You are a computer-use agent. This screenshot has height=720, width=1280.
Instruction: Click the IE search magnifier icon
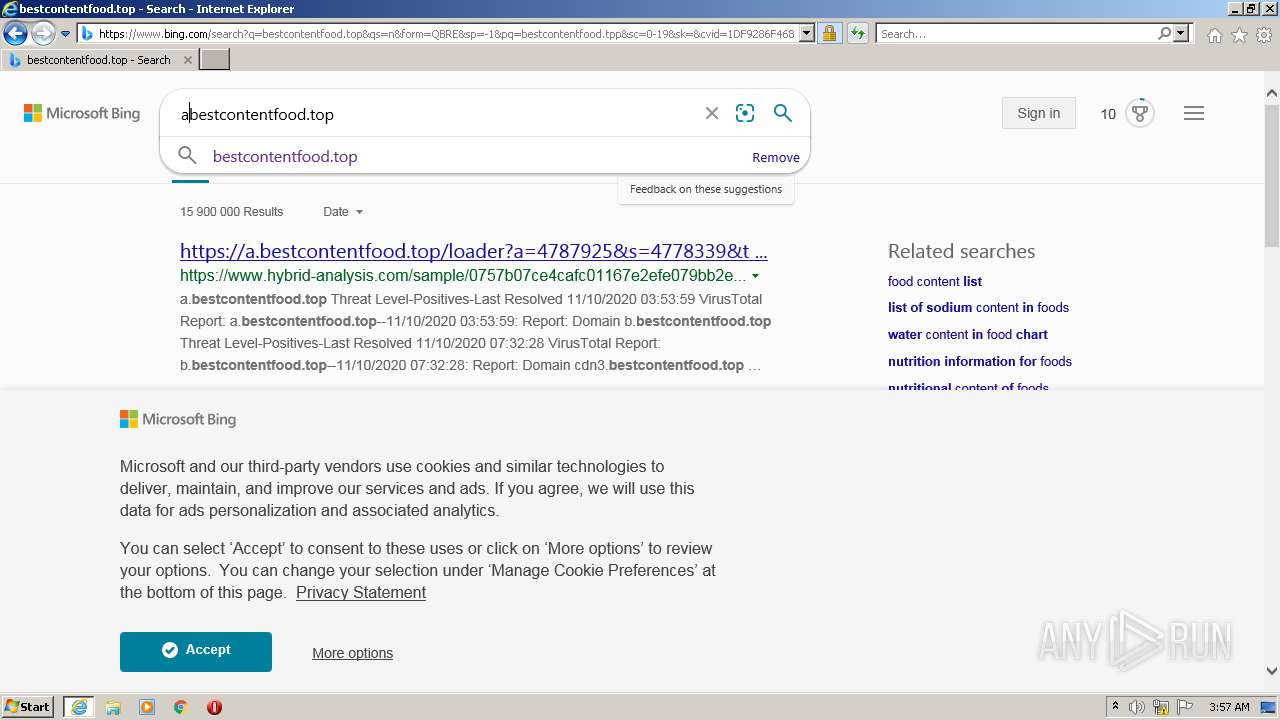1164,34
